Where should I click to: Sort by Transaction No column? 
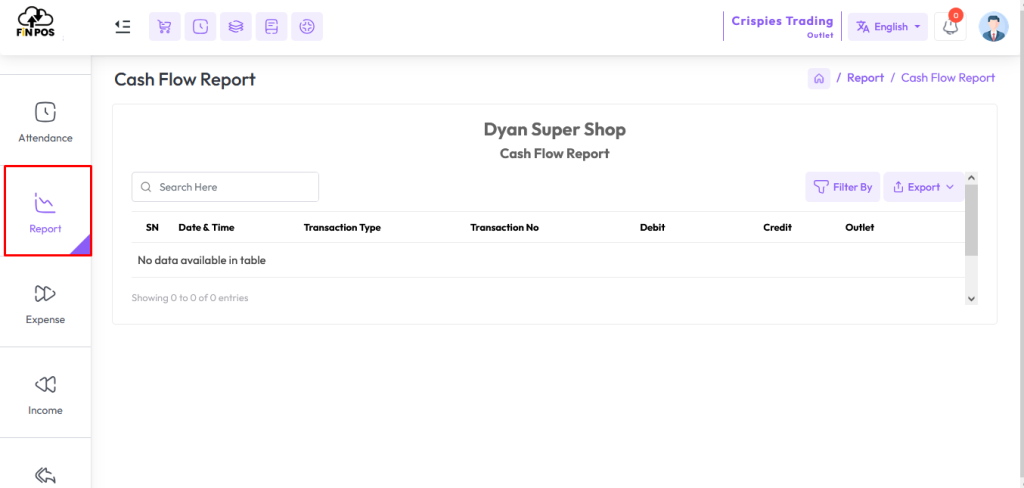(x=505, y=227)
